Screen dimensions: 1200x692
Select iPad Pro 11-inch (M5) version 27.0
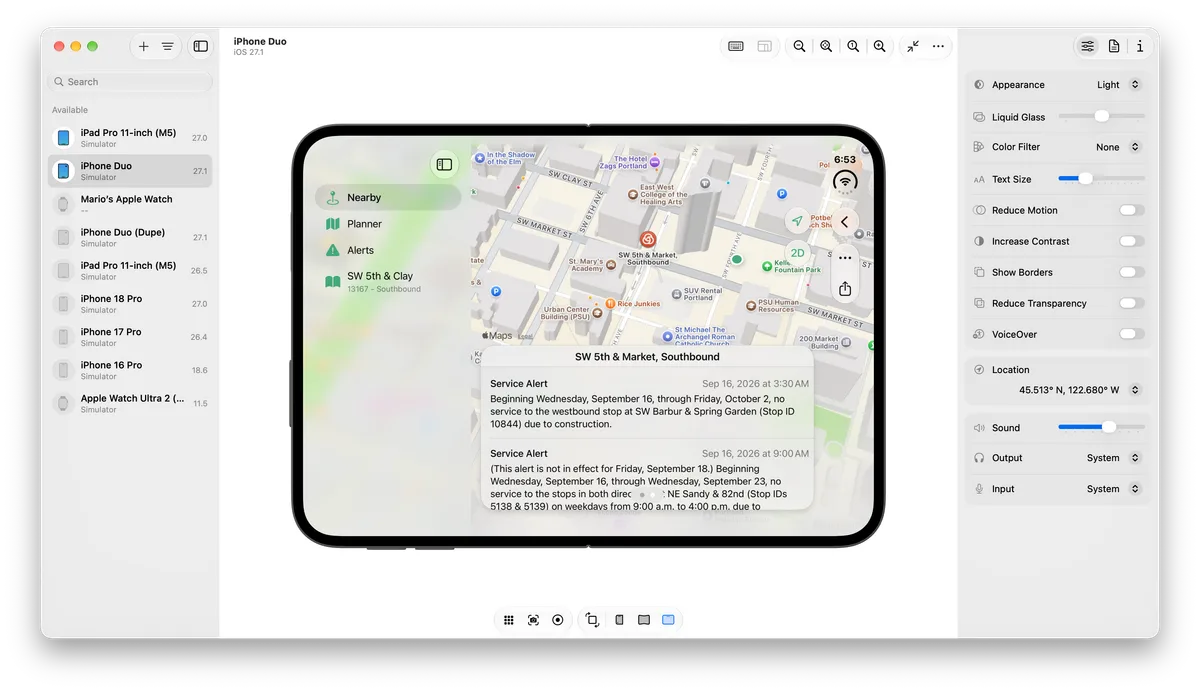pos(130,138)
